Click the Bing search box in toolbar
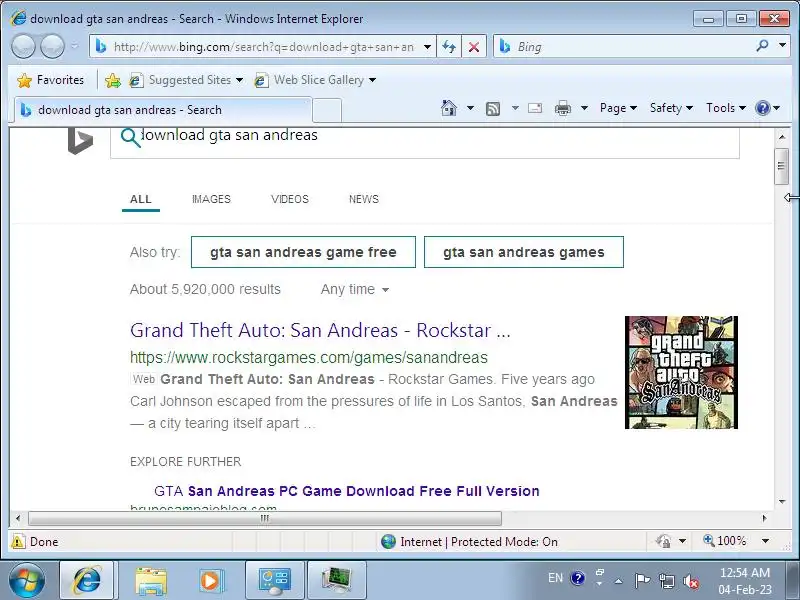Viewport: 800px width, 600px height. [x=622, y=47]
